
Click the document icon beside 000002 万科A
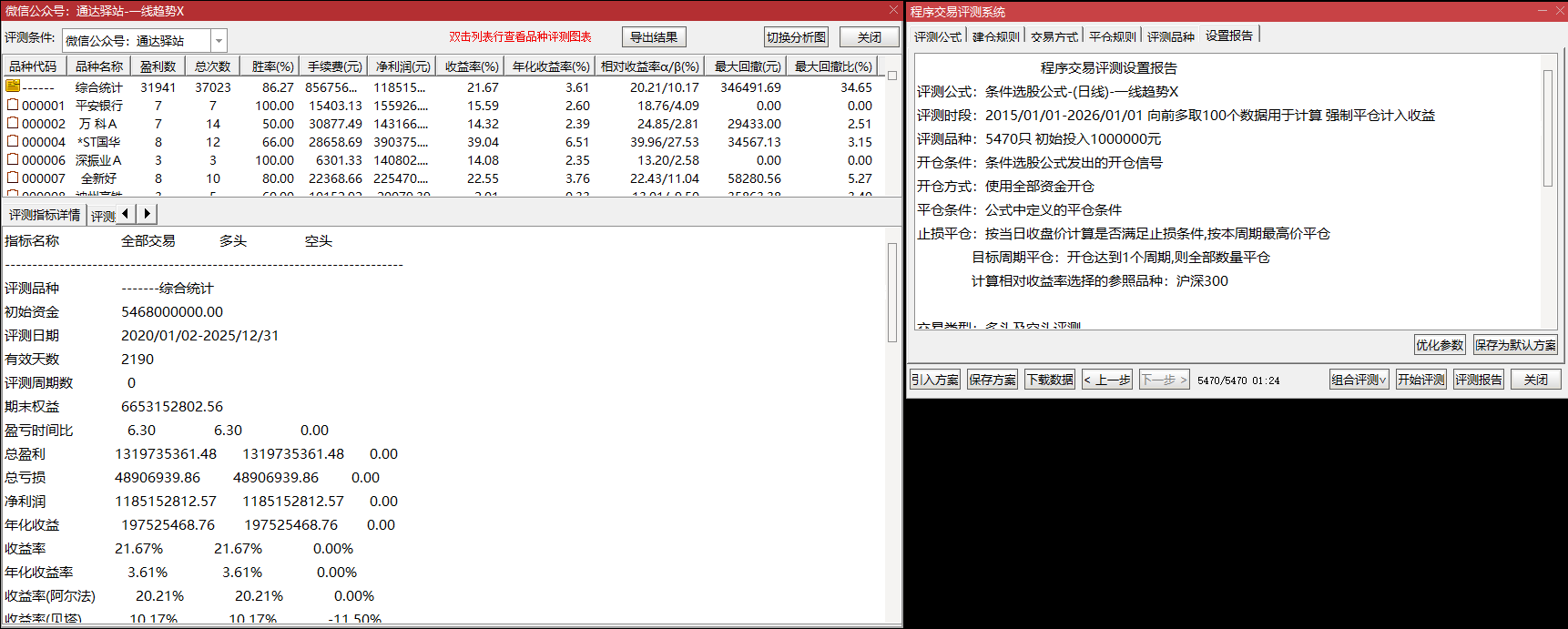pos(13,123)
